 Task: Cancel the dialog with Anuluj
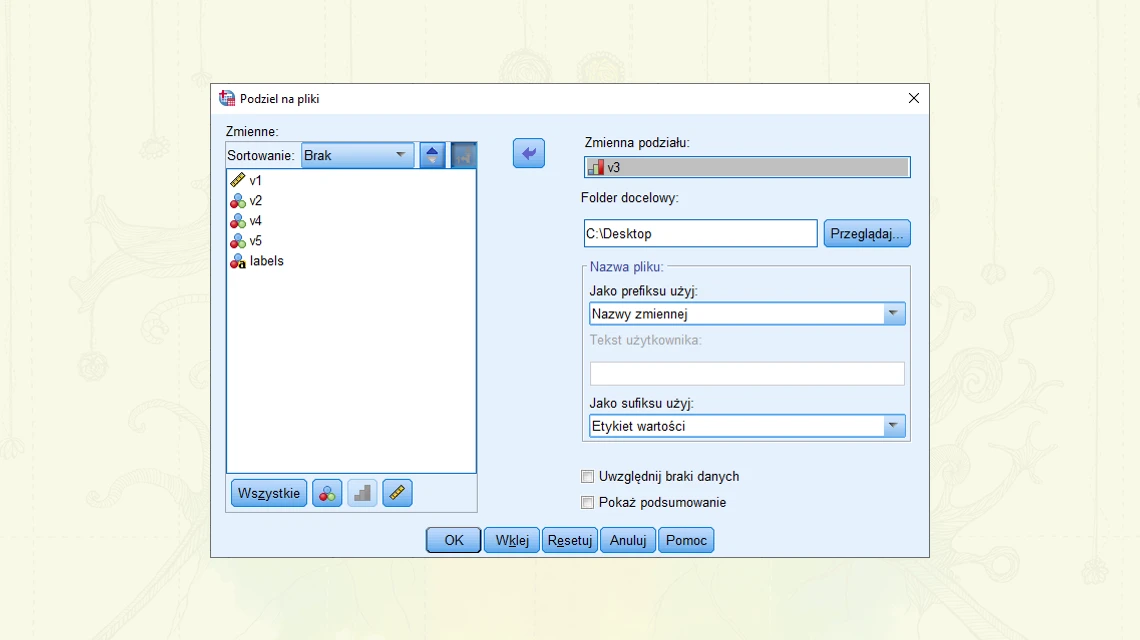[628, 540]
